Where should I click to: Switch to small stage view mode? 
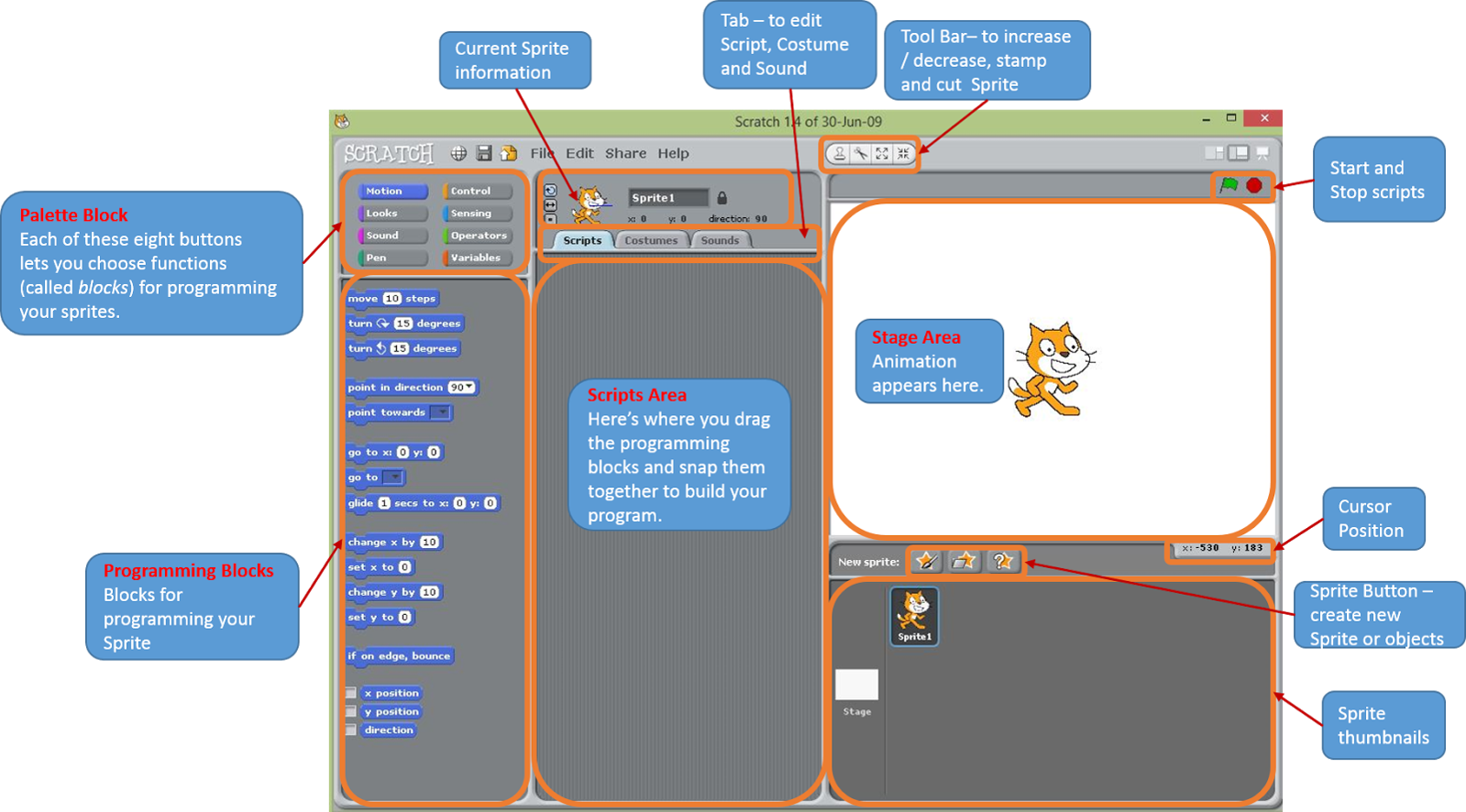tap(1214, 153)
